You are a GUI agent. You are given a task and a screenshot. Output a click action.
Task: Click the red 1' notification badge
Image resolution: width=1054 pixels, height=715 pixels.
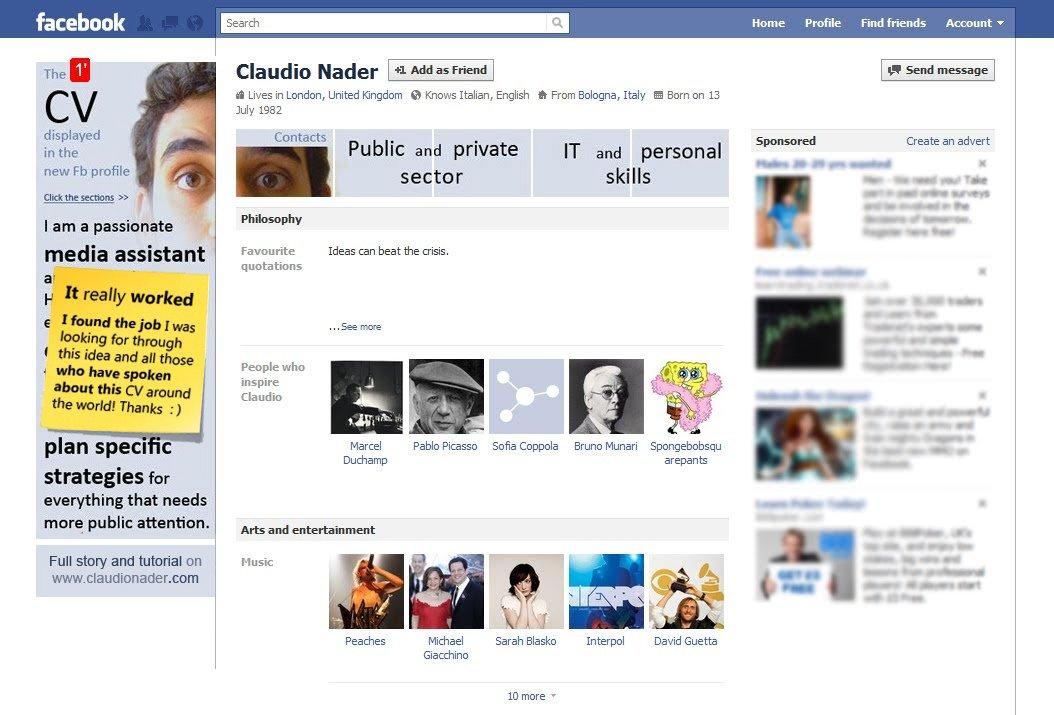80,69
